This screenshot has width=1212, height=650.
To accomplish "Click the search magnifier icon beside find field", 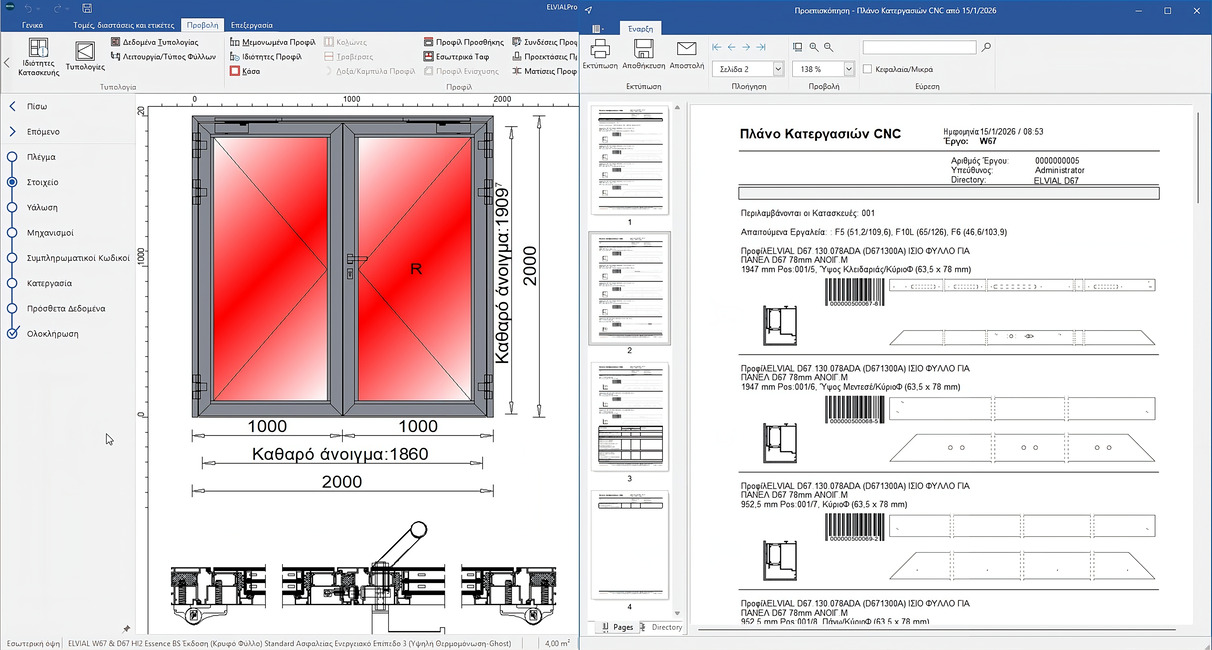I will click(987, 47).
